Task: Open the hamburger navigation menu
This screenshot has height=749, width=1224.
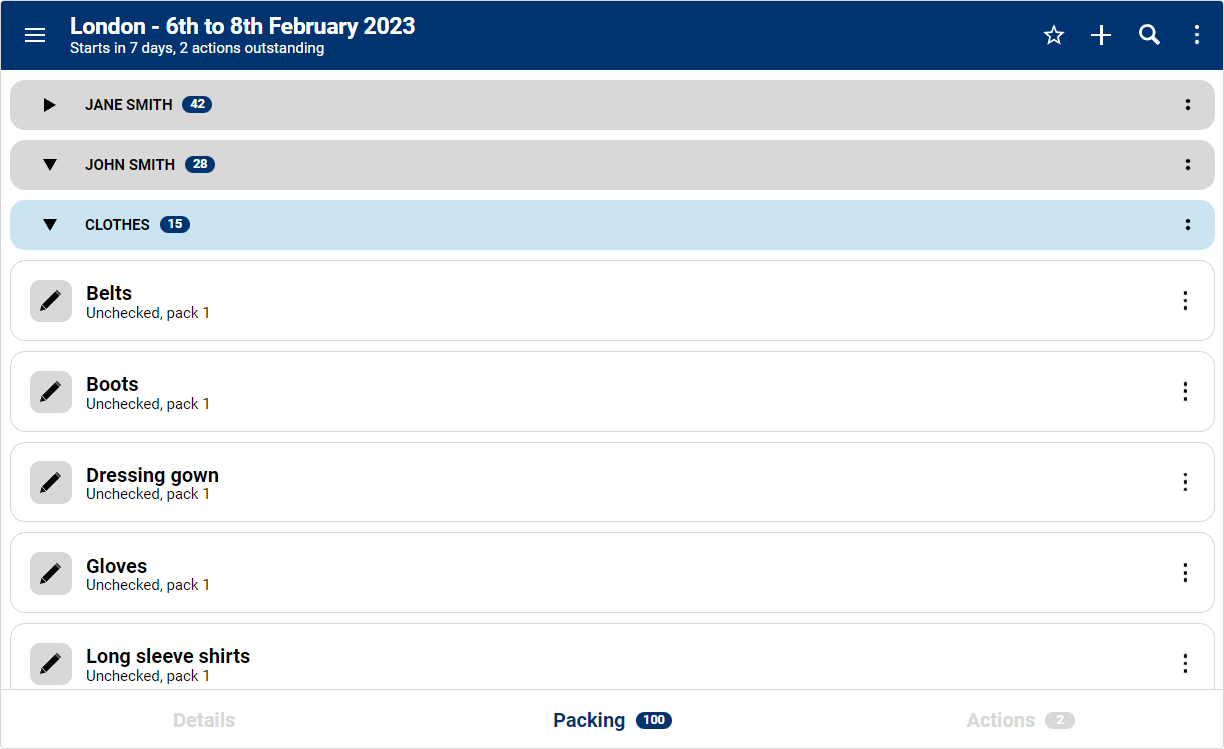Action: [35, 35]
